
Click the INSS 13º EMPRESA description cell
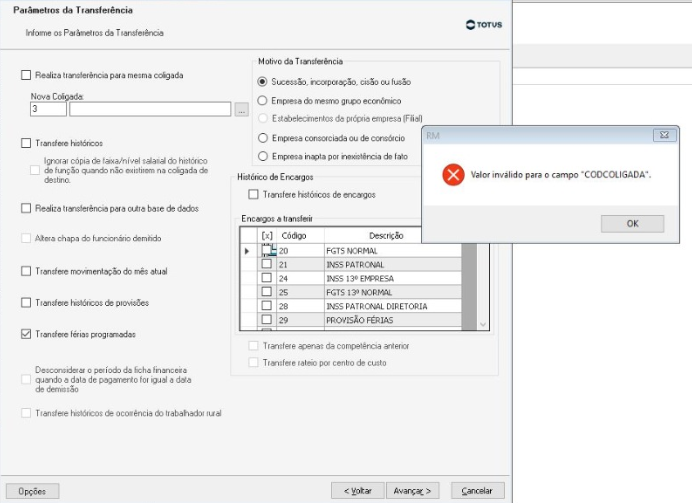click(393, 278)
